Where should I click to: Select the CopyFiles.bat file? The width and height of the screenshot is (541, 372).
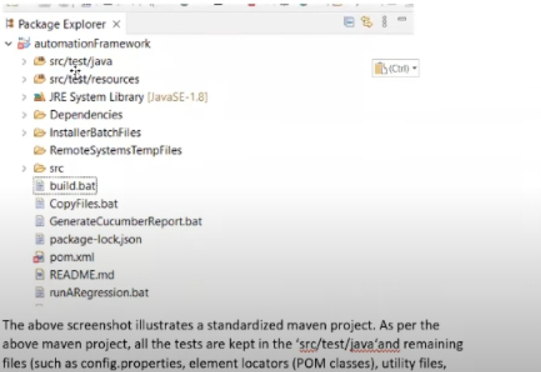[83, 204]
